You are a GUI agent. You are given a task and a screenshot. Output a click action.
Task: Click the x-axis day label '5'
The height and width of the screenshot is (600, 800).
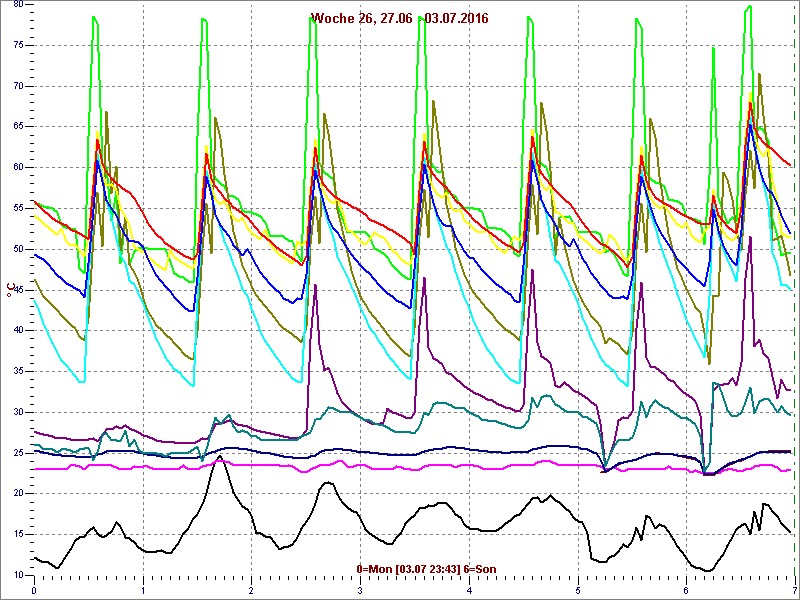[x=578, y=591]
